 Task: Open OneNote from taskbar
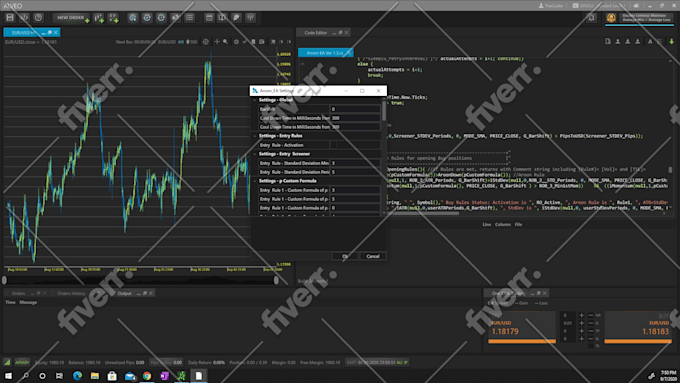[x=164, y=376]
